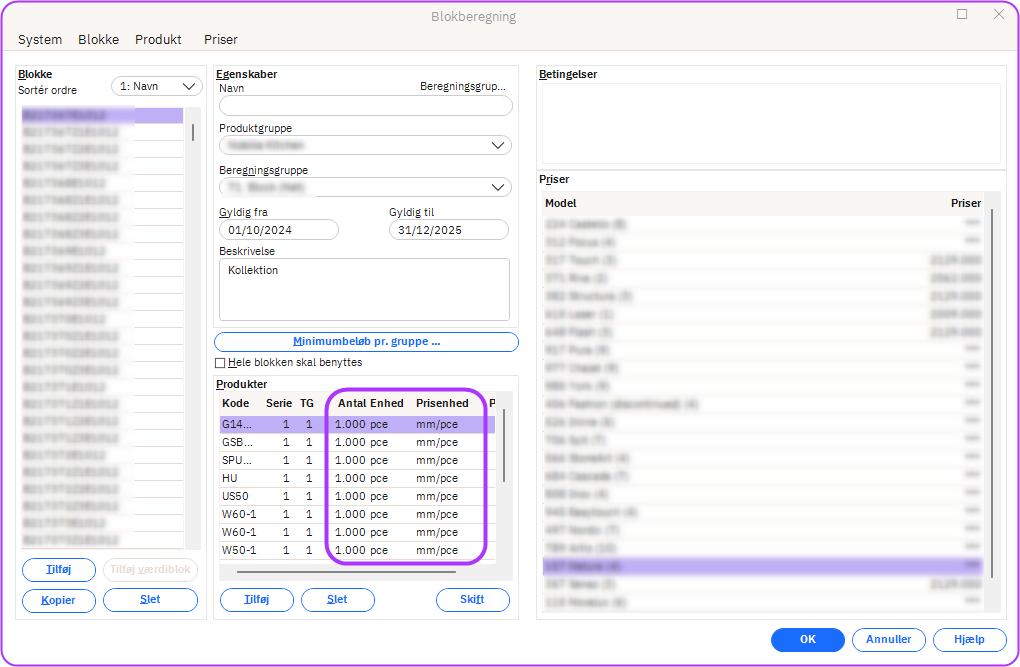Screen dimensions: 1020x667
Task: Click the Minimumbeløb pr. gruppe button
Action: (x=366, y=342)
